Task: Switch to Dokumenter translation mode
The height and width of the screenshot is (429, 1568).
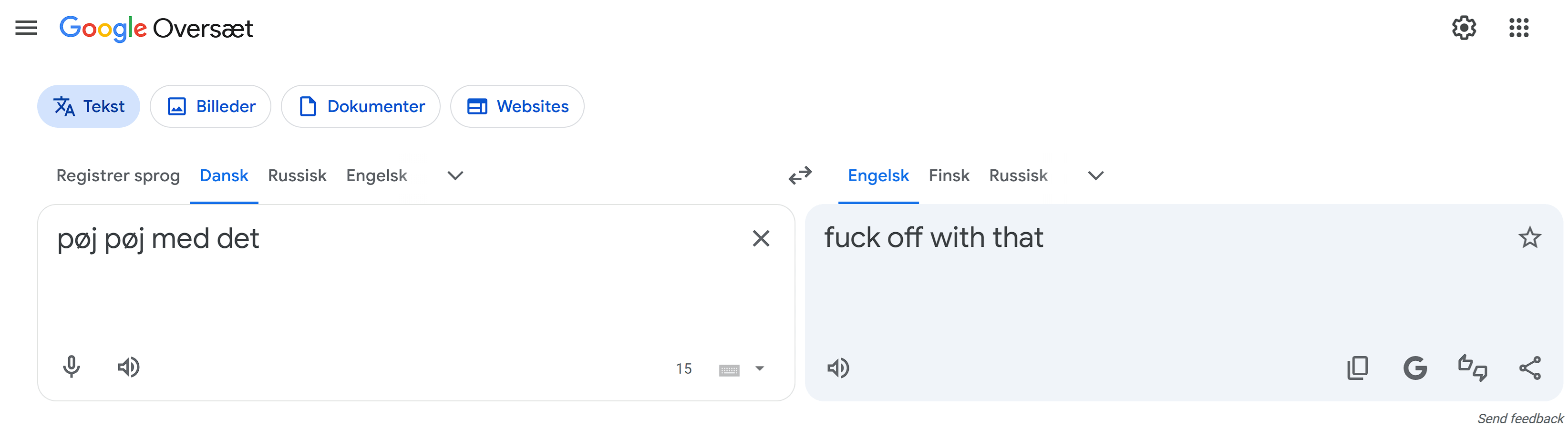Action: point(361,106)
